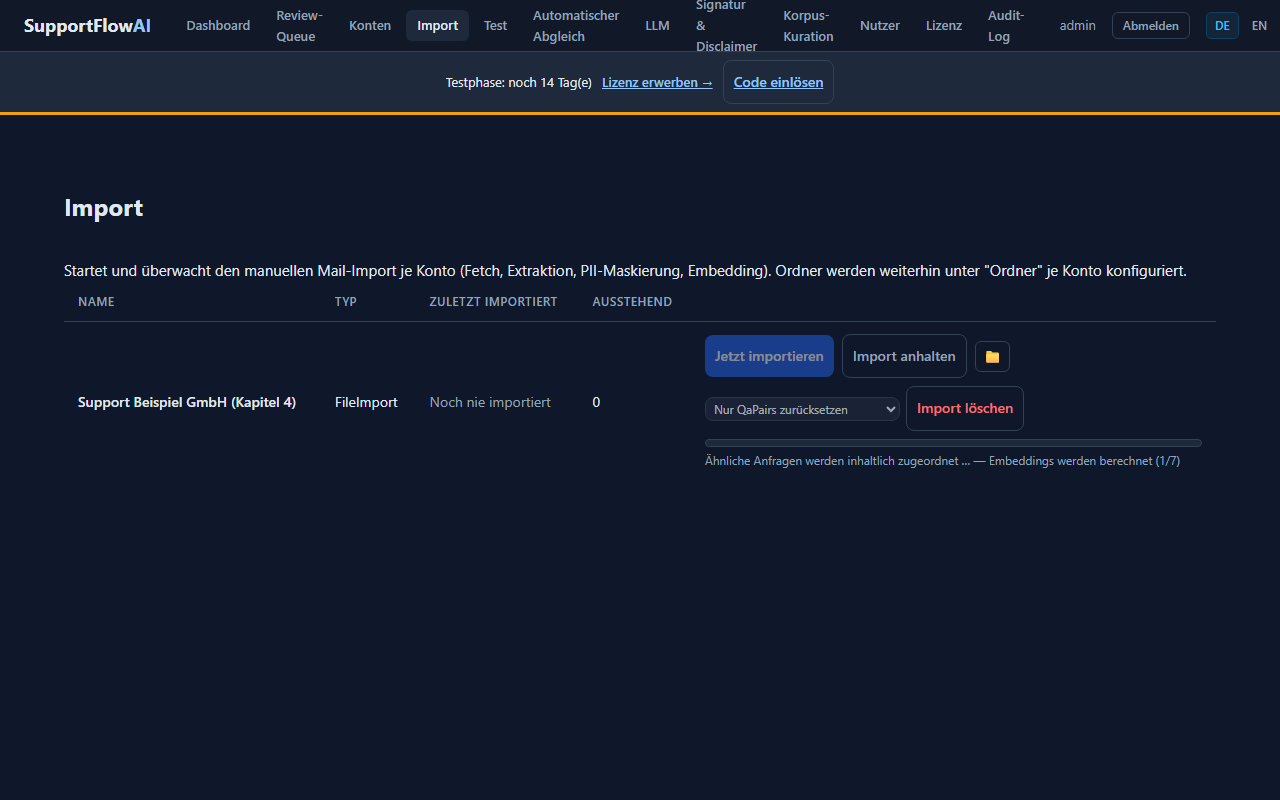Select the Import nav item

click(x=437, y=25)
